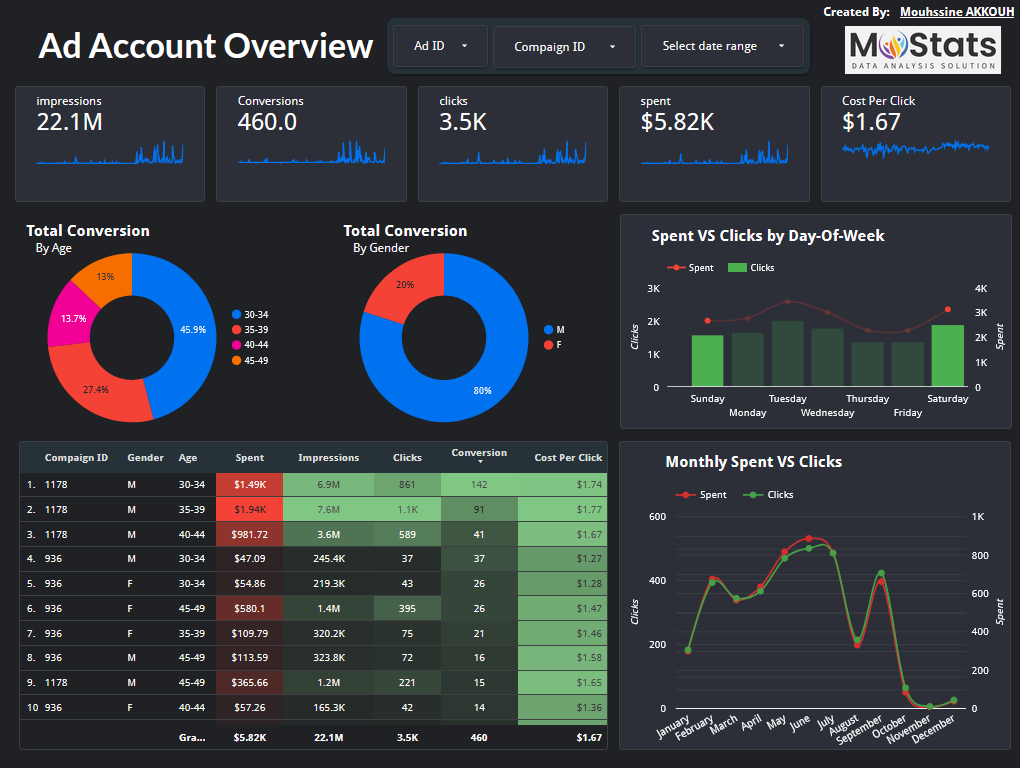The width and height of the screenshot is (1020, 768).
Task: Click the Saturday clicks bar
Action: point(947,356)
